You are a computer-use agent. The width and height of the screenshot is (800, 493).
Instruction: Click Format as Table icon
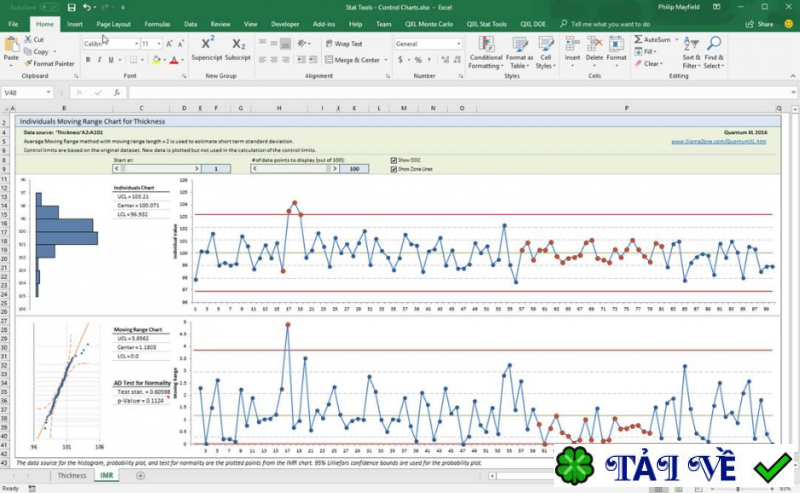point(519,44)
